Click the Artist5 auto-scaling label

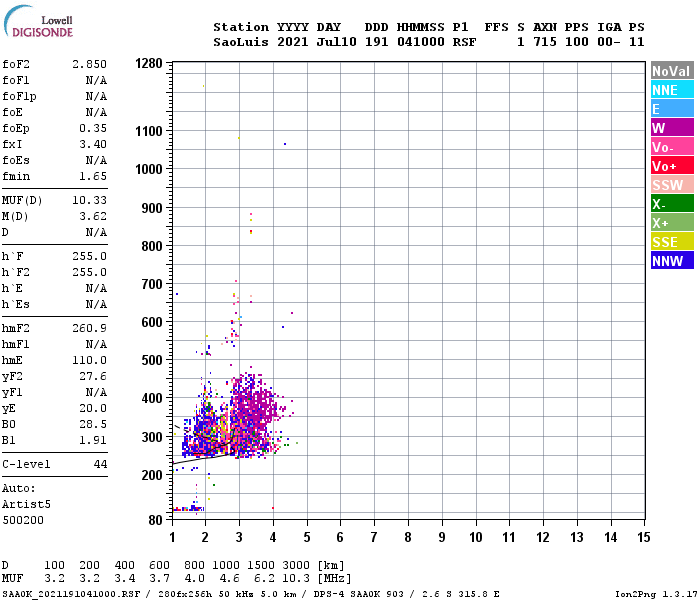[x=26, y=504]
